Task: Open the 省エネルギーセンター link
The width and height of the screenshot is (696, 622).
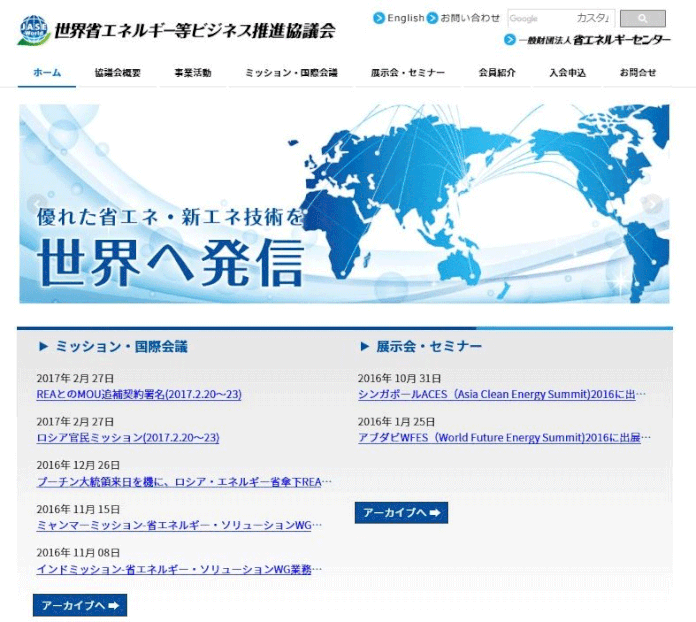Action: pyautogui.click(x=594, y=40)
